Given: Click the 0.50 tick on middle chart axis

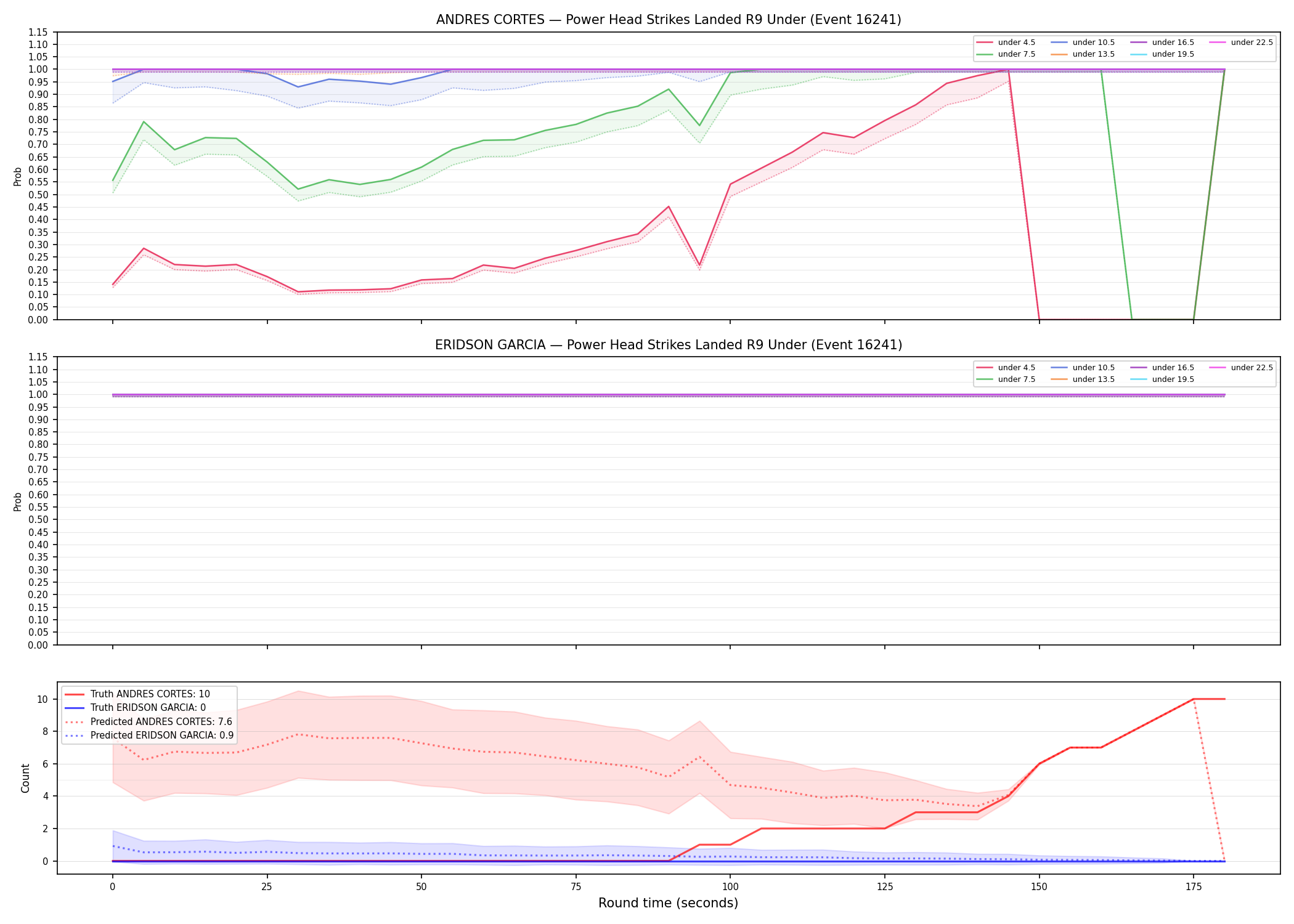Looking at the screenshot, I should (x=38, y=520).
